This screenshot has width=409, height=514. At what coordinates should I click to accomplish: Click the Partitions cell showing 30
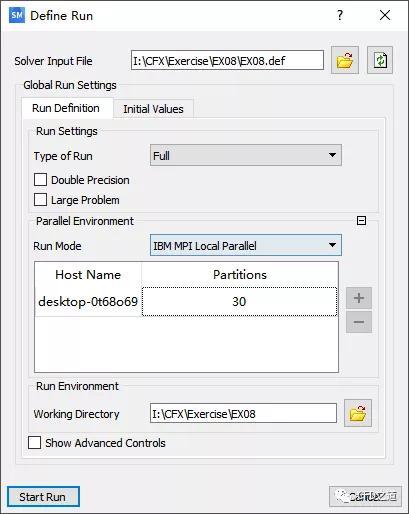point(239,302)
